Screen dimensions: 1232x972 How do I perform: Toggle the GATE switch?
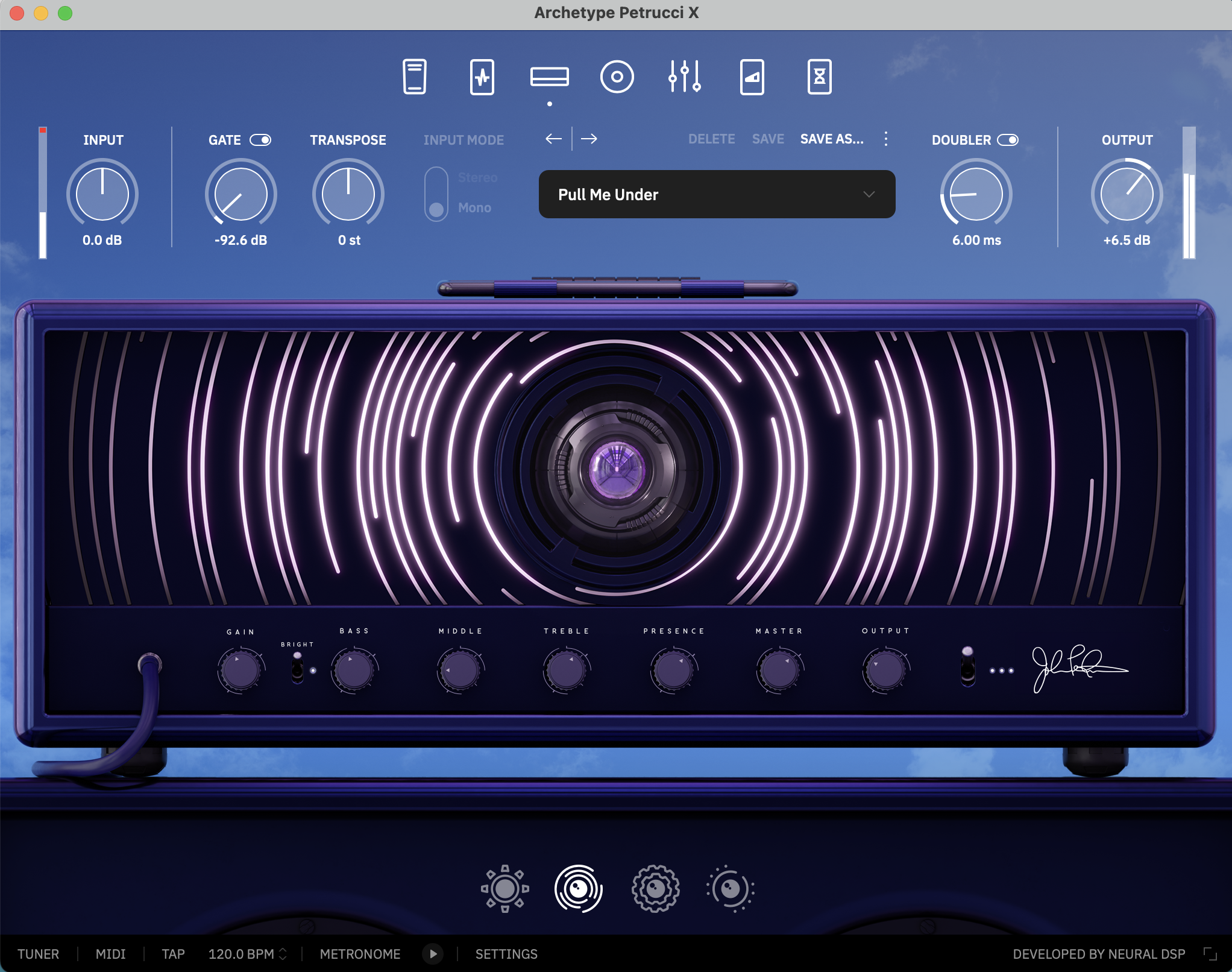(x=261, y=140)
